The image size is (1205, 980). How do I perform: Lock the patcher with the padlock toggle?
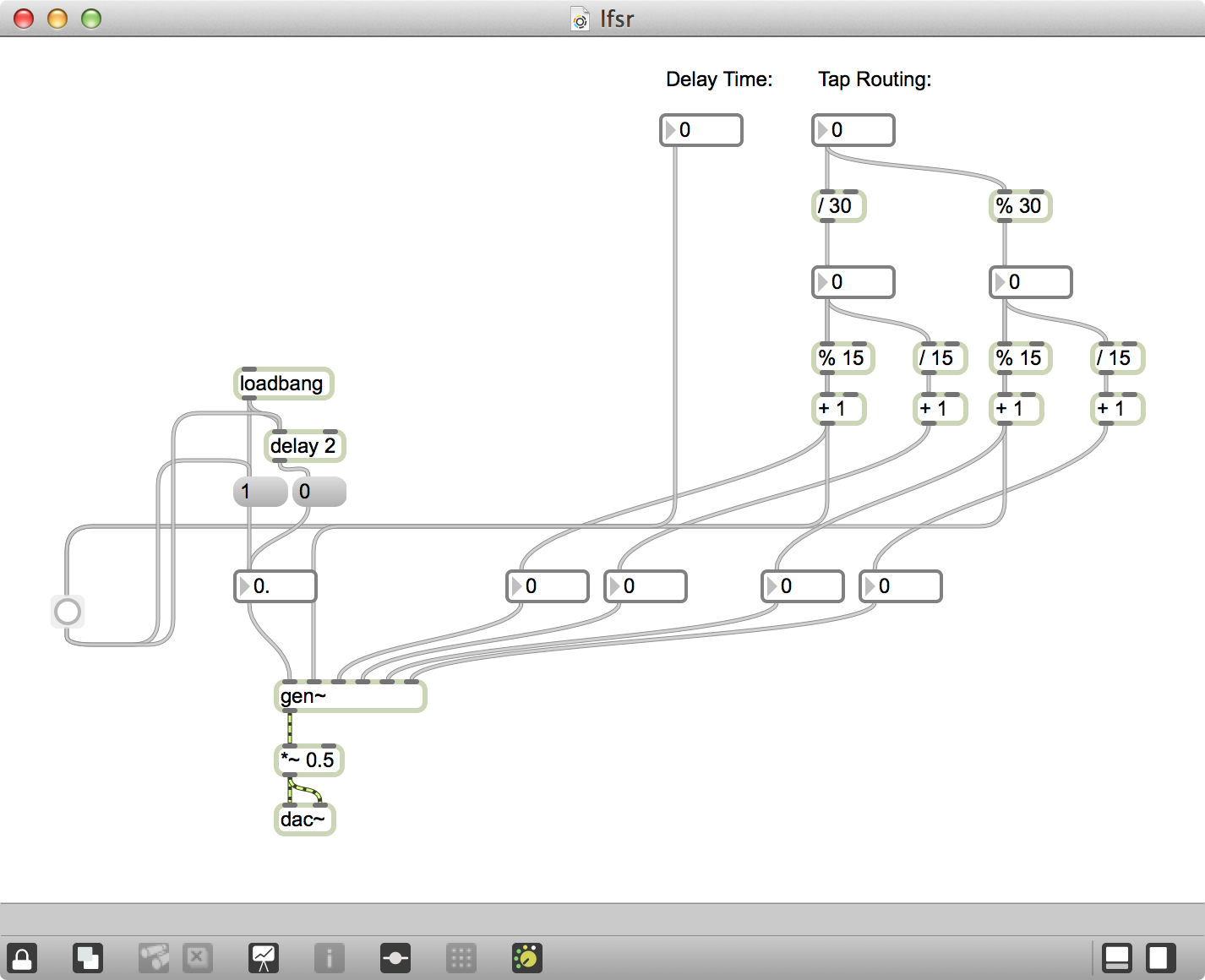pos(23,958)
